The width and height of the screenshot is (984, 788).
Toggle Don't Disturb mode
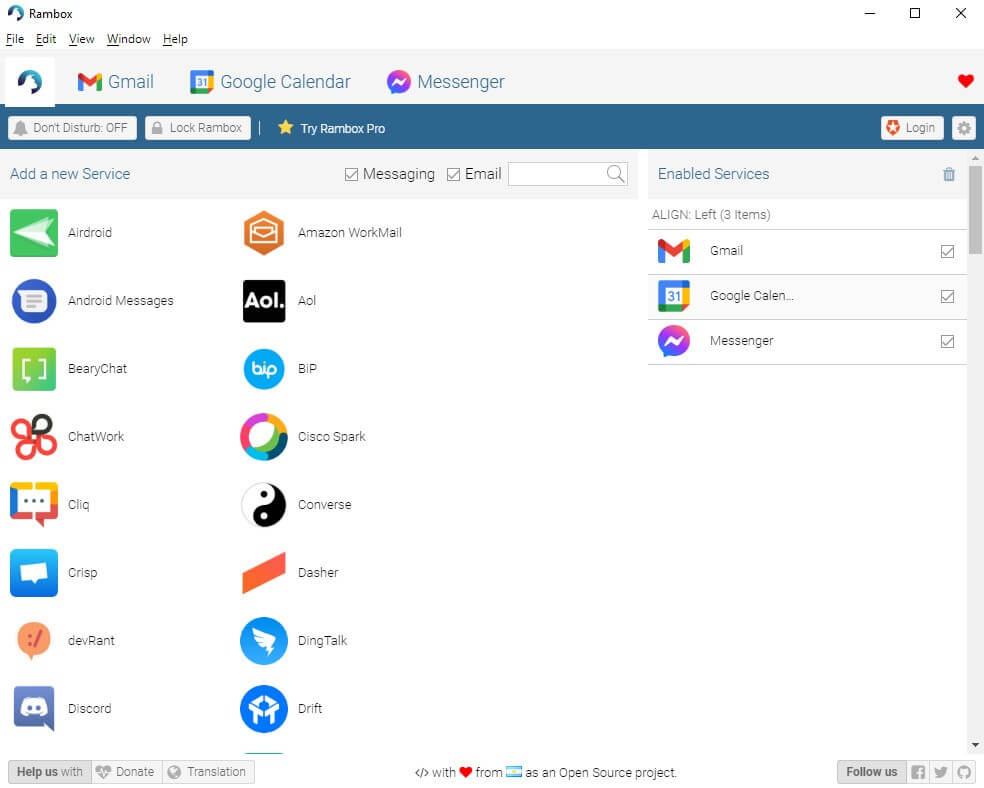[72, 128]
